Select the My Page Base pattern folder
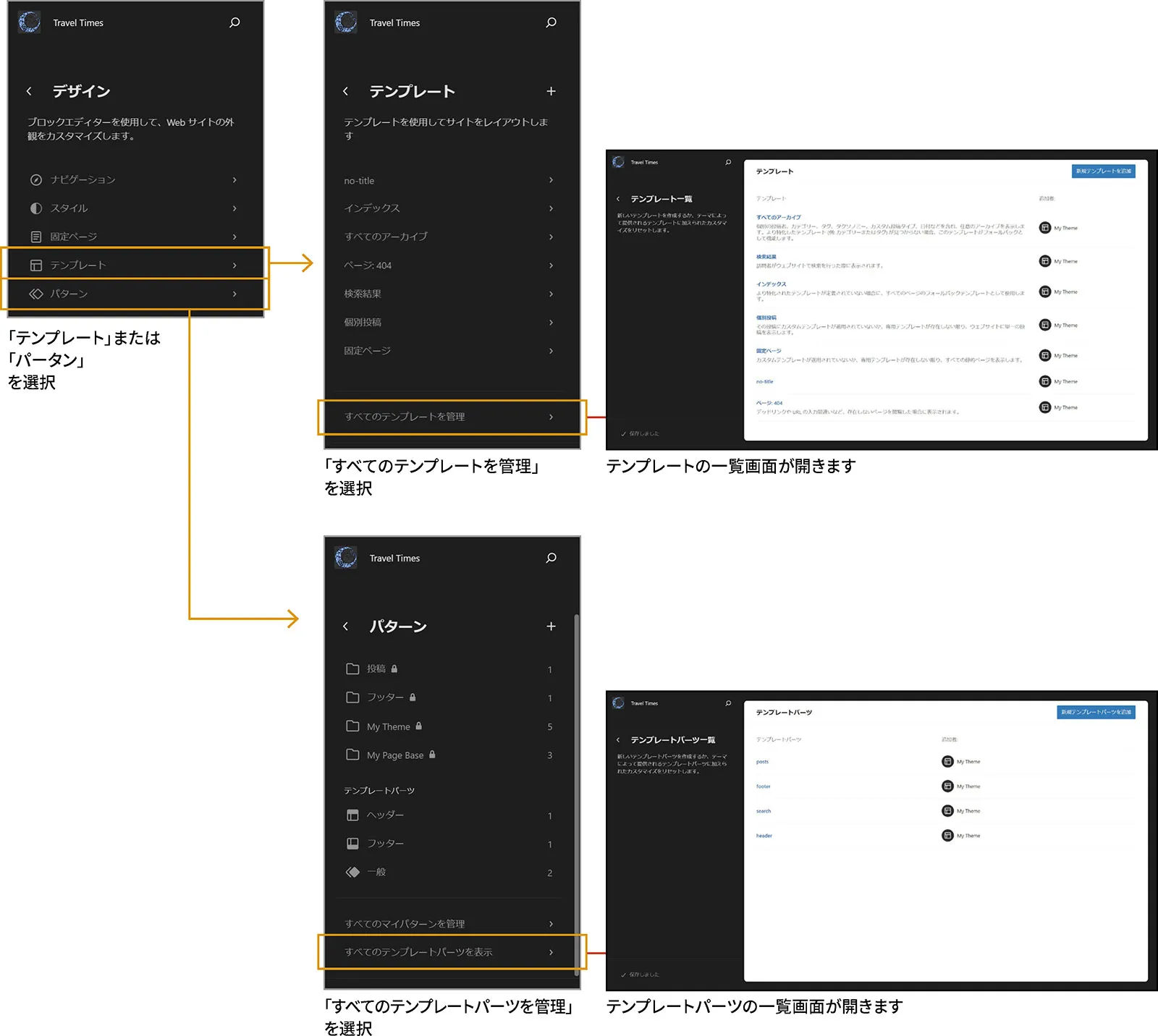The image size is (1158, 1036). 394,755
